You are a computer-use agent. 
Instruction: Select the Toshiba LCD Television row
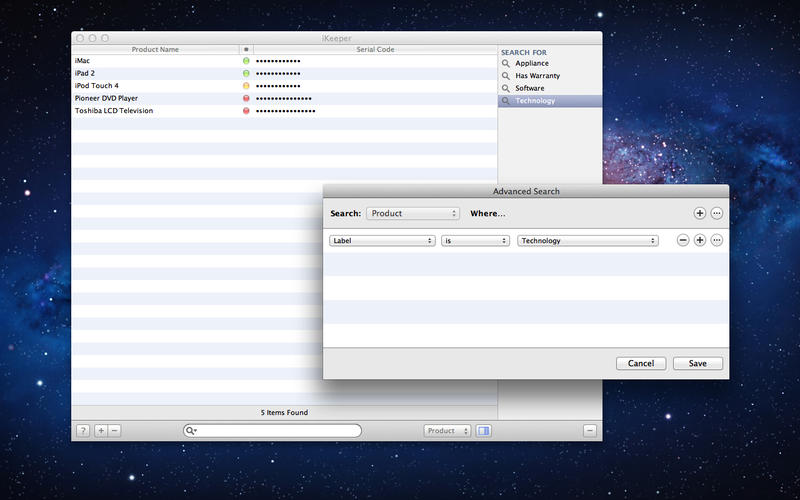click(x=285, y=111)
